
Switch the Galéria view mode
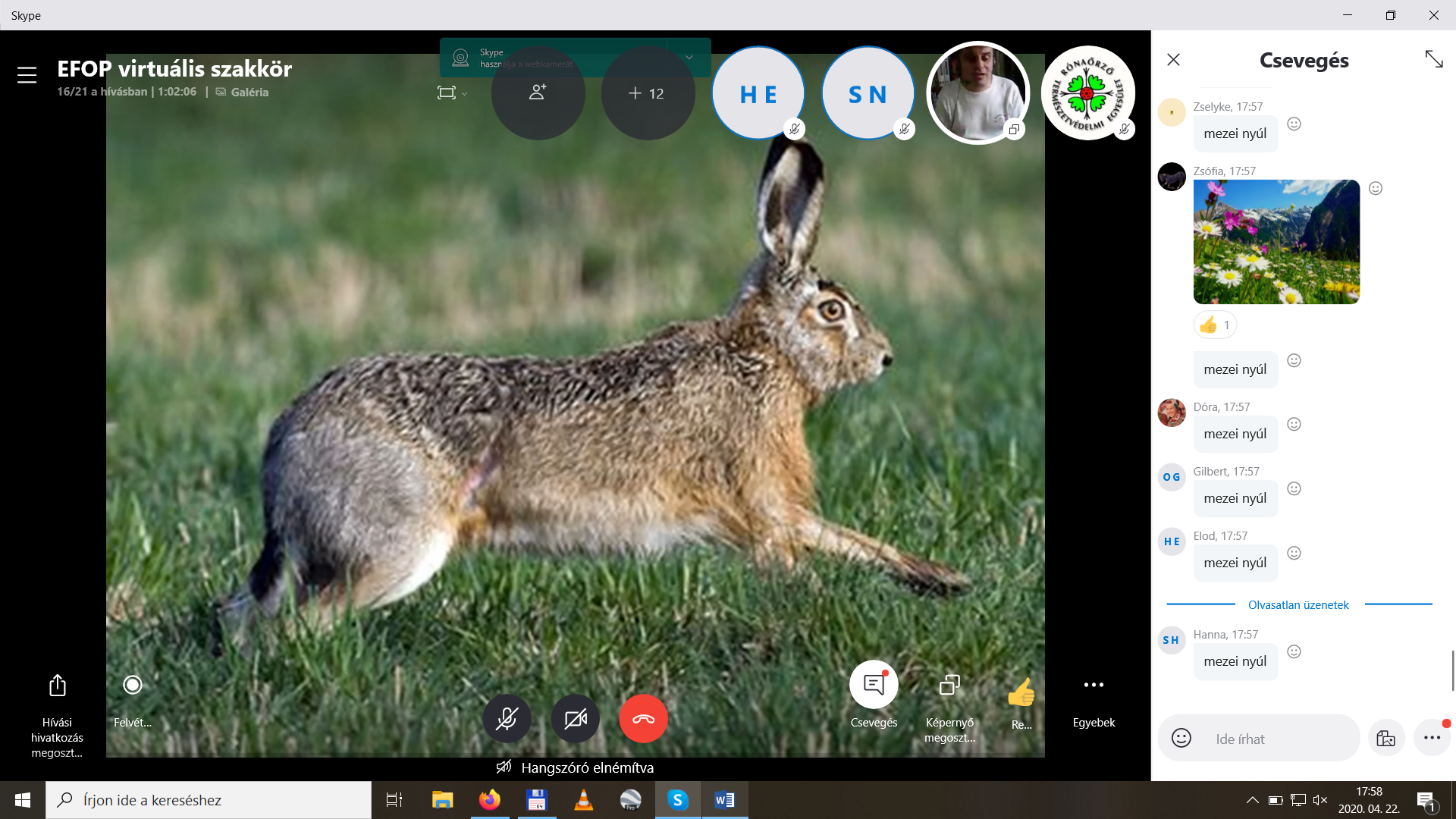pos(242,92)
